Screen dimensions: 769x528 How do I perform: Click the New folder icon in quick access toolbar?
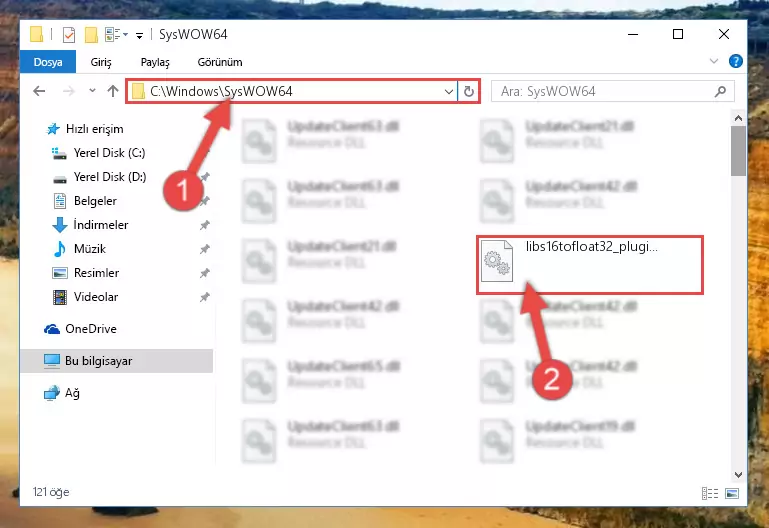tap(91, 35)
